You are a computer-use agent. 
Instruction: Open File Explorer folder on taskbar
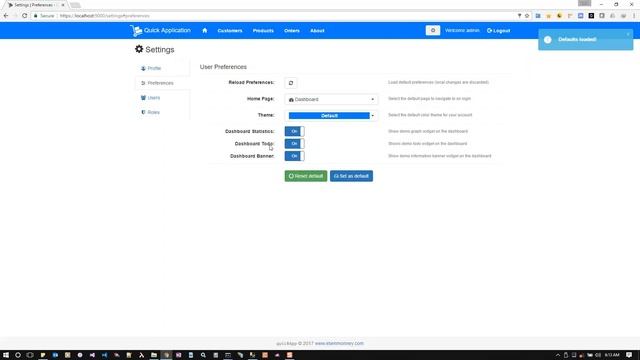(154, 355)
